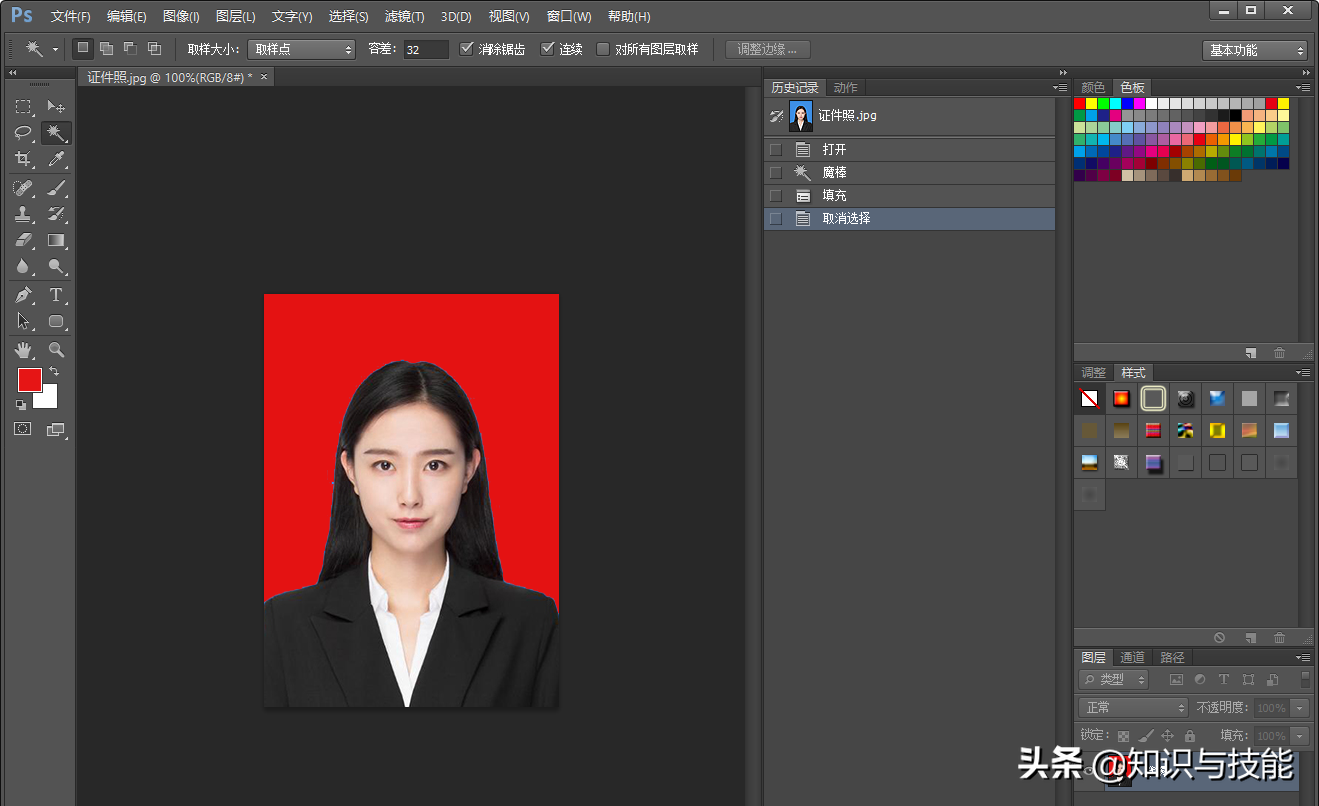Select the Zoom tool
The height and width of the screenshot is (806, 1319).
click(x=56, y=350)
